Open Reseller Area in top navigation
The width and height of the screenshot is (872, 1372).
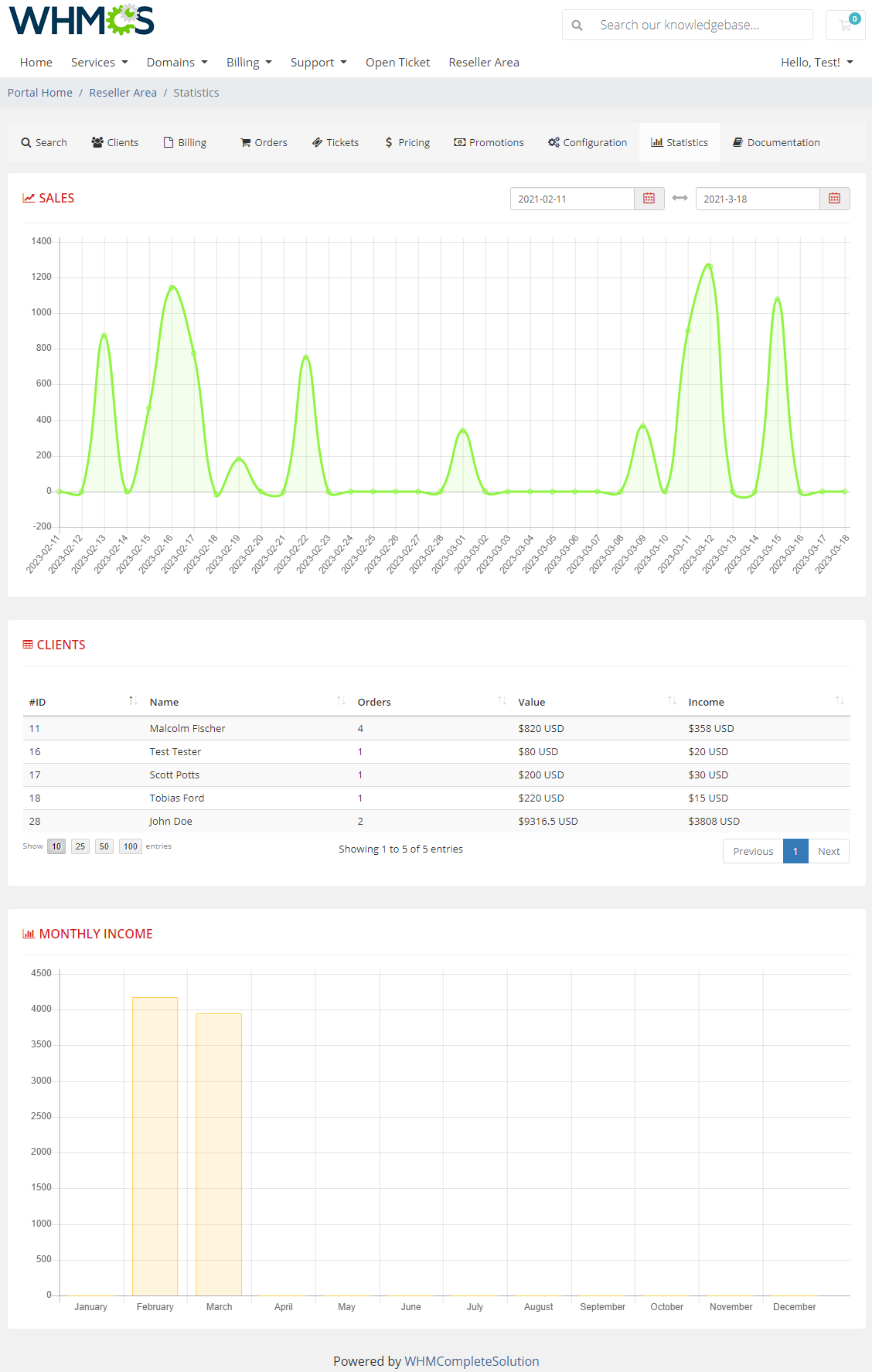(484, 63)
